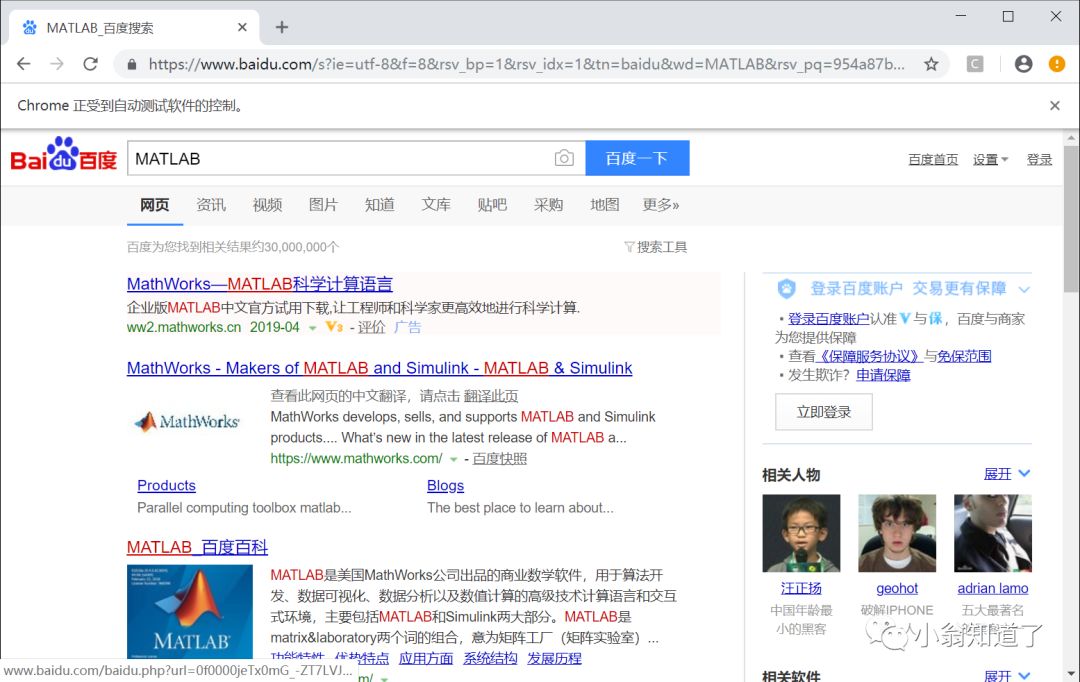Reload the Baidu search page
This screenshot has height=682, width=1080.
pos(90,64)
